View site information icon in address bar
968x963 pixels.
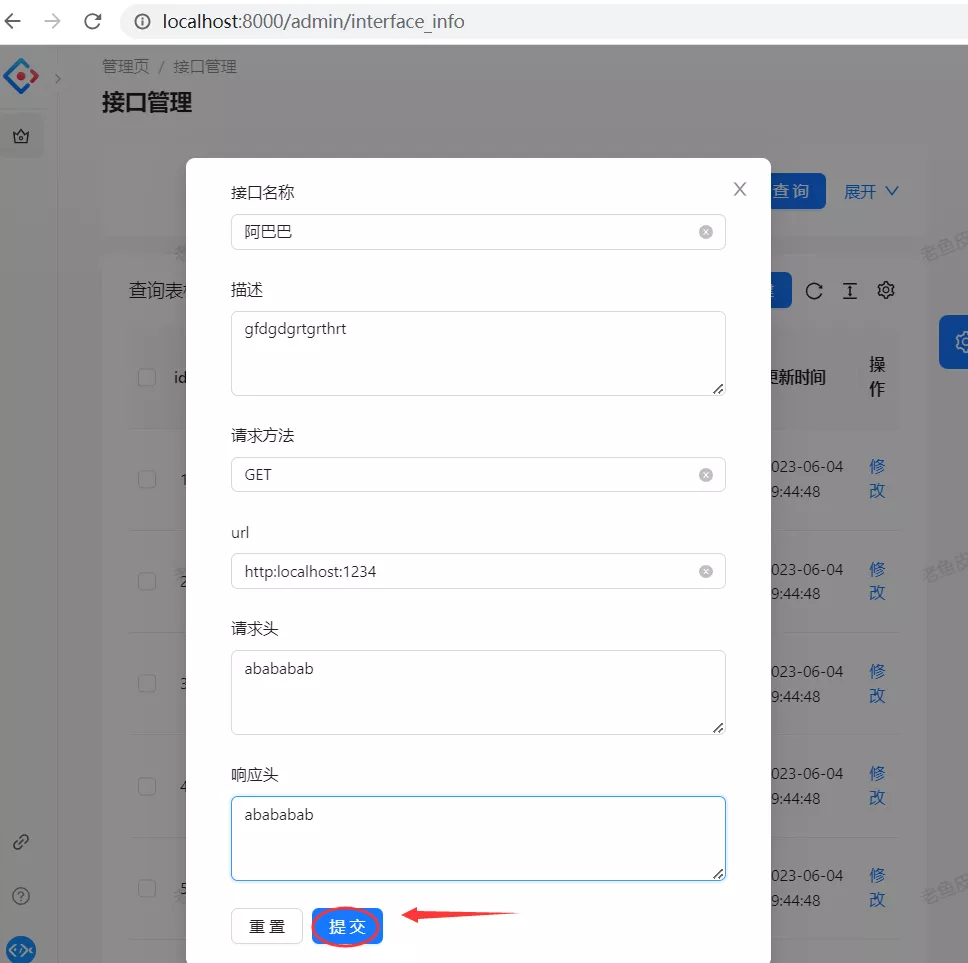tap(143, 22)
